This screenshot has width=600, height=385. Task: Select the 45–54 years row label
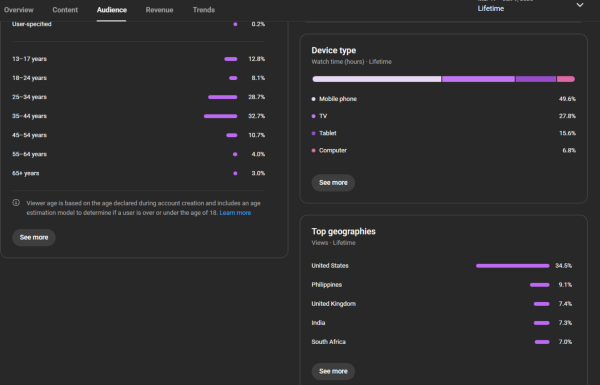[29, 135]
